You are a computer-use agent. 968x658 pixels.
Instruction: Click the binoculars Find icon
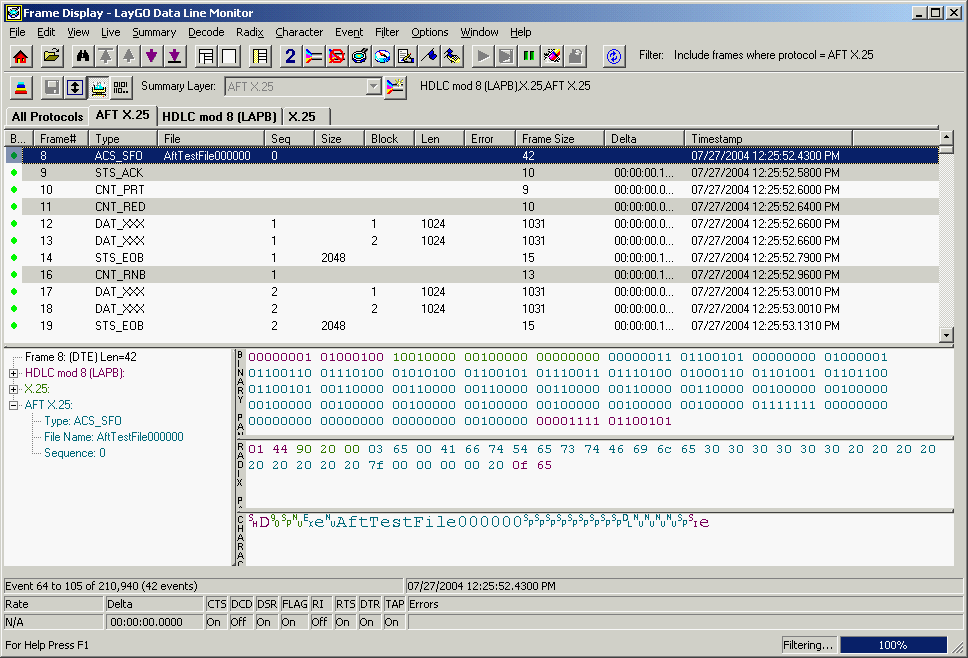pos(83,56)
